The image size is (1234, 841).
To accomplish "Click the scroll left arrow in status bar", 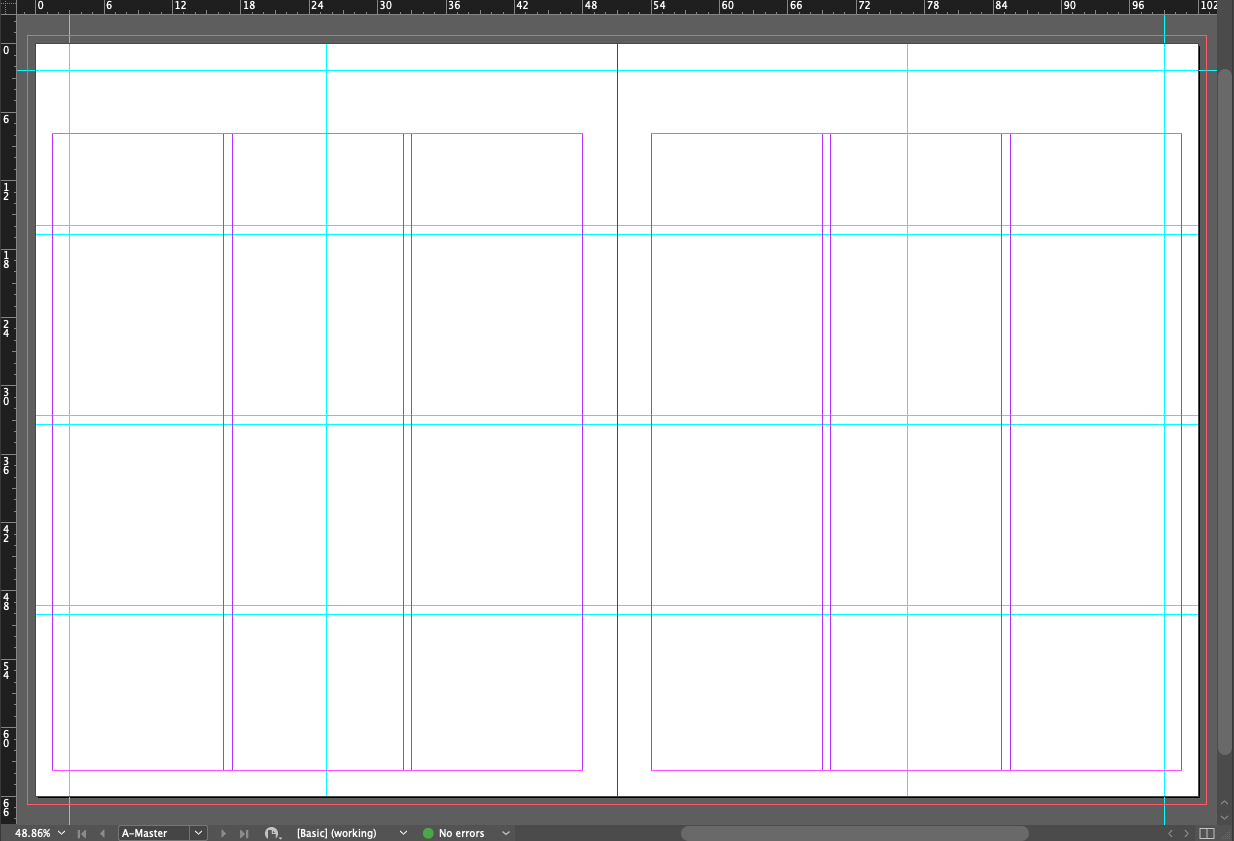I will (1171, 833).
